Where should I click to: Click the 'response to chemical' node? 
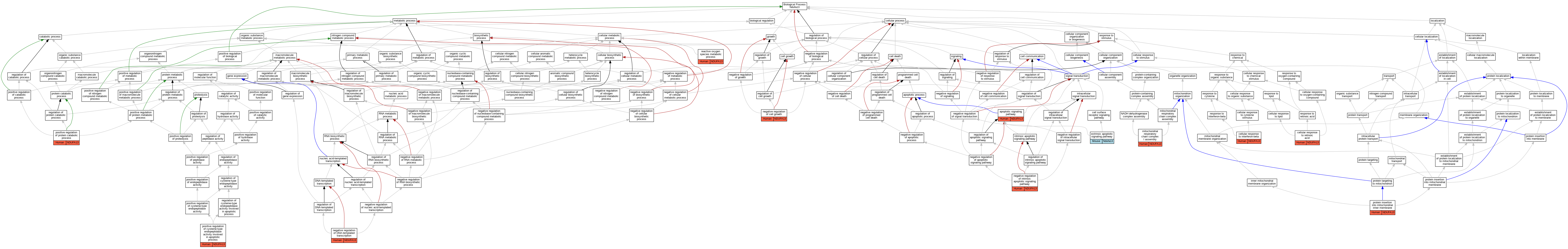1237,57
